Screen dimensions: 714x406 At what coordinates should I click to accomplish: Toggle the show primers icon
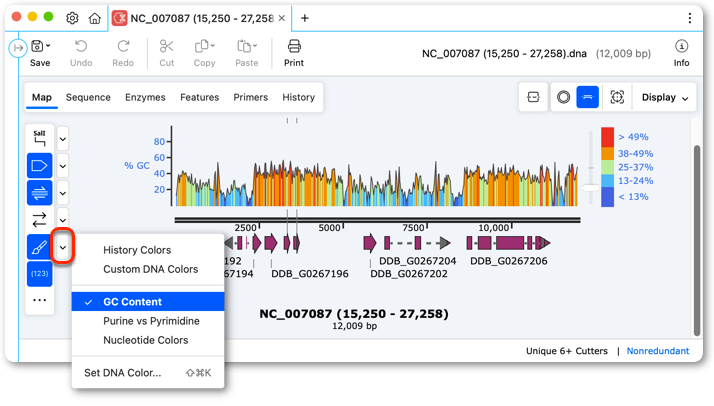point(40,193)
